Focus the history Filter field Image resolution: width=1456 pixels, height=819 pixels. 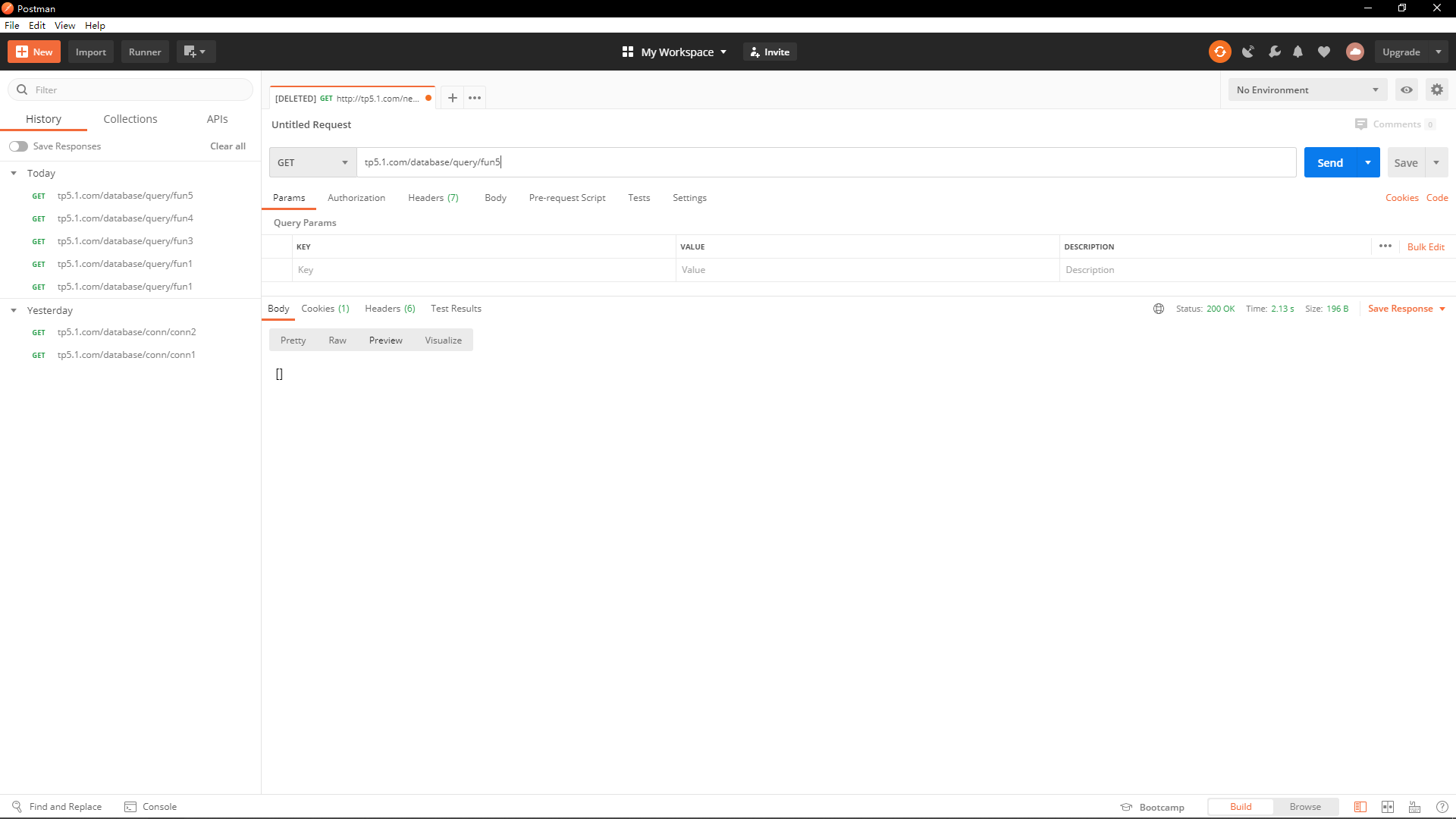click(130, 89)
